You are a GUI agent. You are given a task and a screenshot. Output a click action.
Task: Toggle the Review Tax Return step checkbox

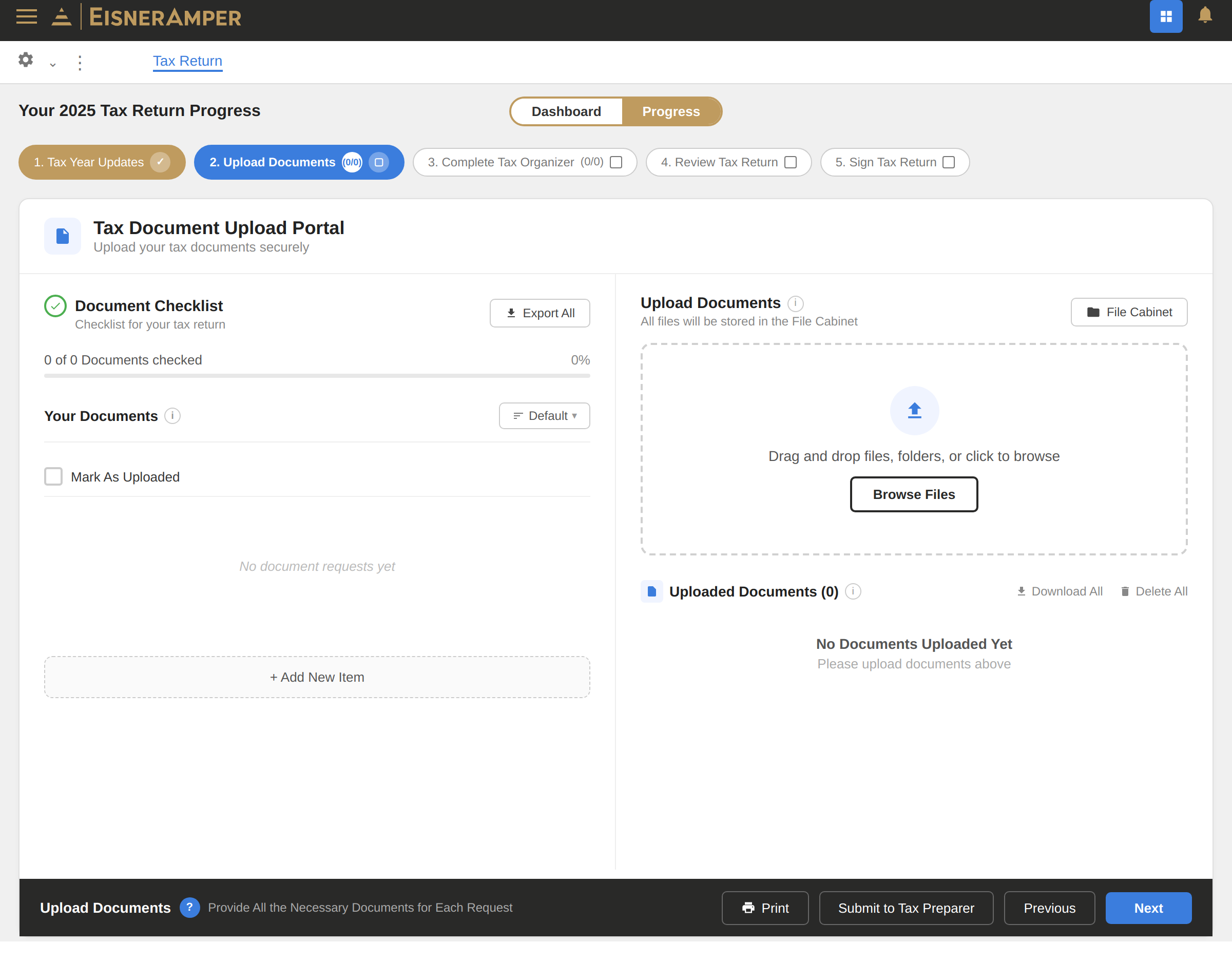pos(791,163)
